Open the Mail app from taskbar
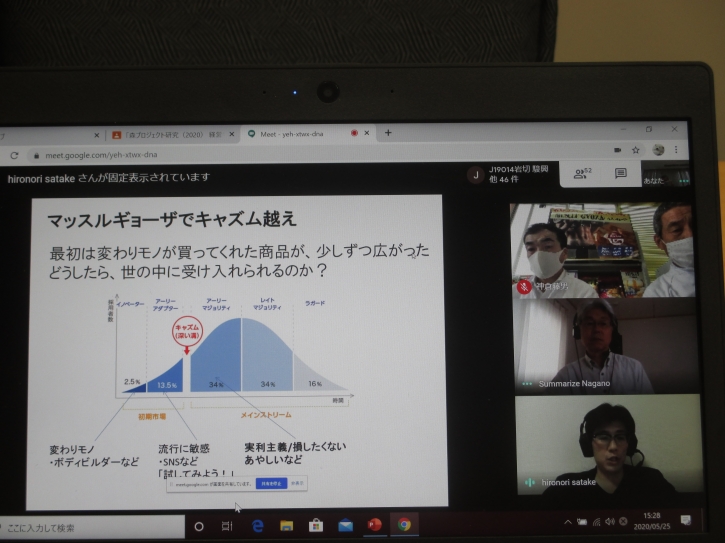This screenshot has width=725, height=543. [x=345, y=525]
